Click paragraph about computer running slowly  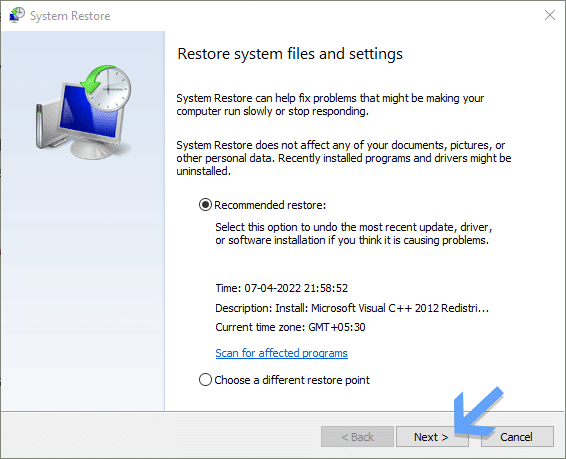pos(330,105)
